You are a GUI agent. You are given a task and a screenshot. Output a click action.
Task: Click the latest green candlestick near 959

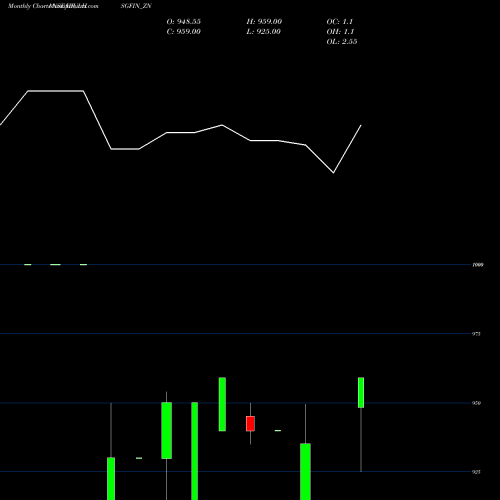pos(361,393)
